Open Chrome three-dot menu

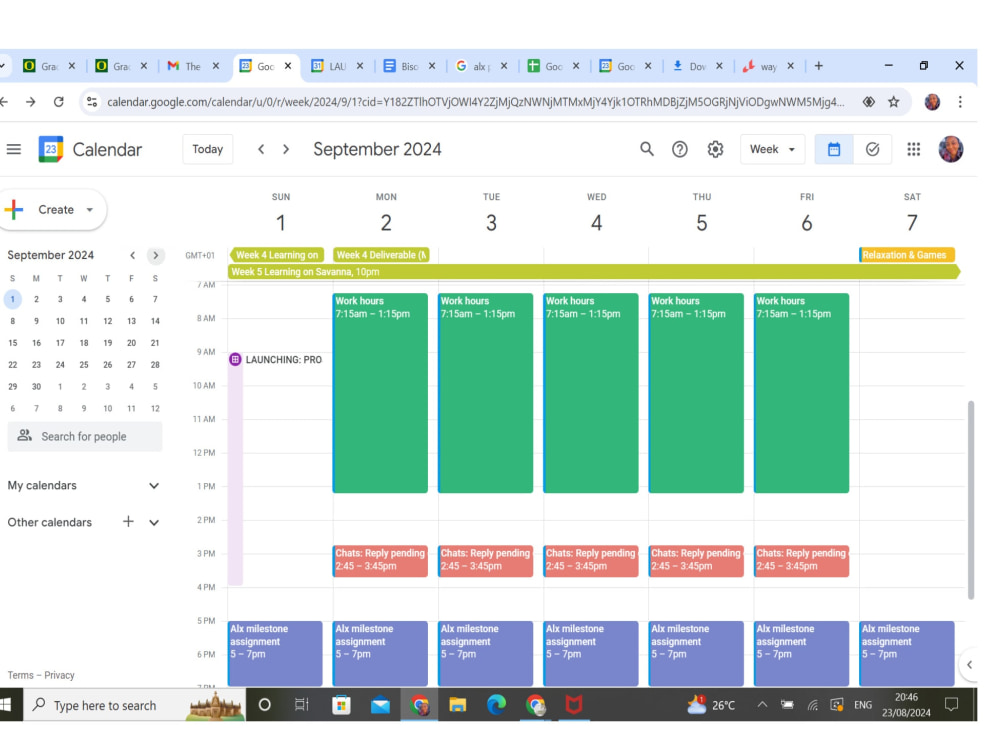(x=960, y=102)
